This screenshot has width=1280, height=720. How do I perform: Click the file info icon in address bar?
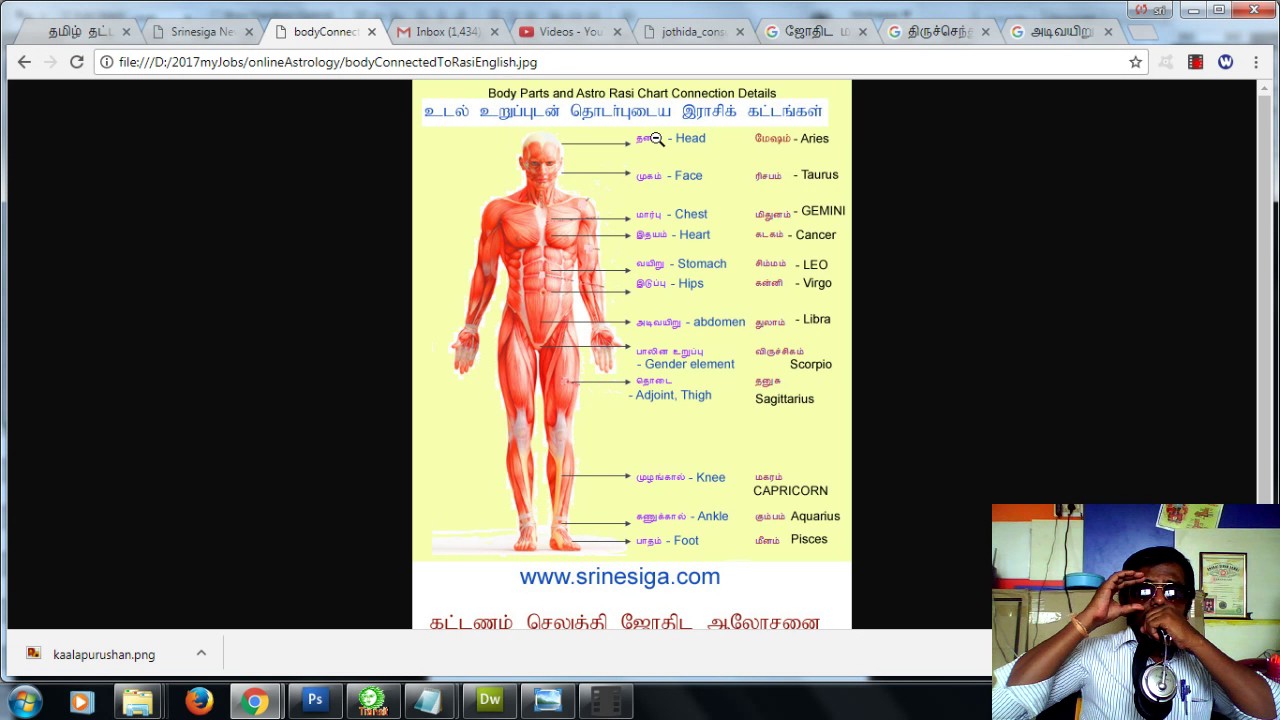pos(106,62)
